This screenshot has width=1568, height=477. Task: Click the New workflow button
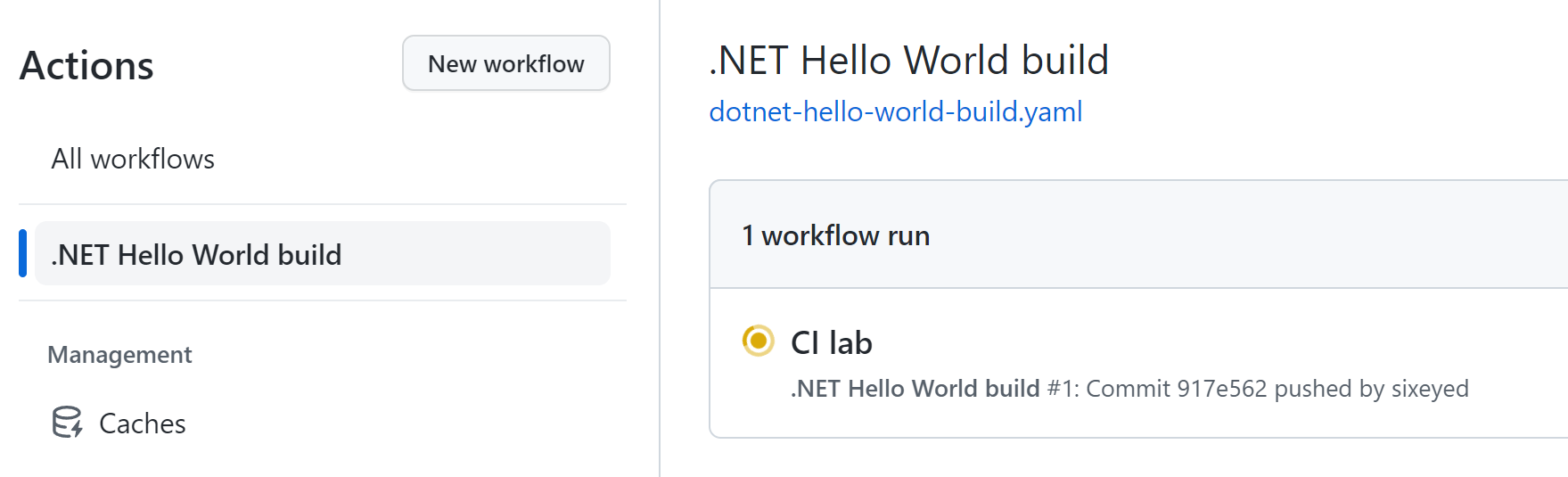point(506,63)
